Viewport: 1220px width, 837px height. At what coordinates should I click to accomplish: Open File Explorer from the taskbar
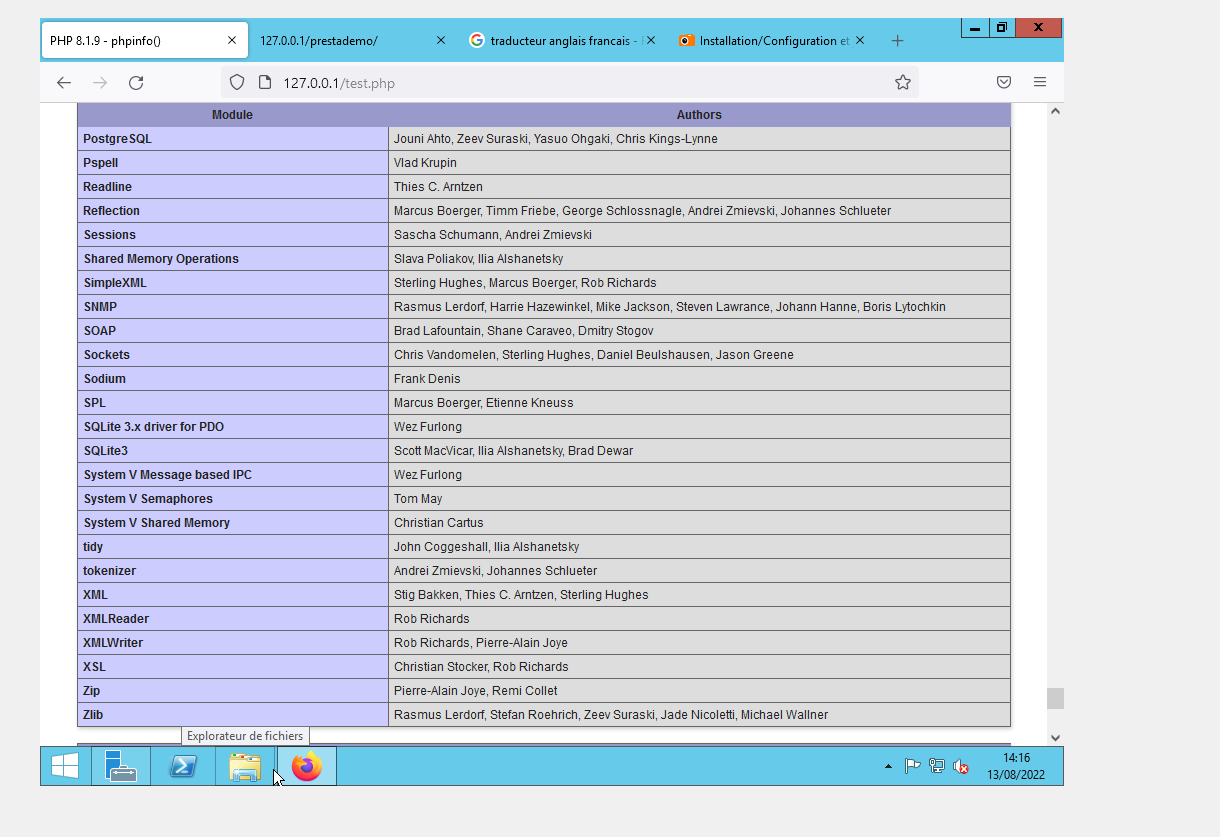[245, 766]
